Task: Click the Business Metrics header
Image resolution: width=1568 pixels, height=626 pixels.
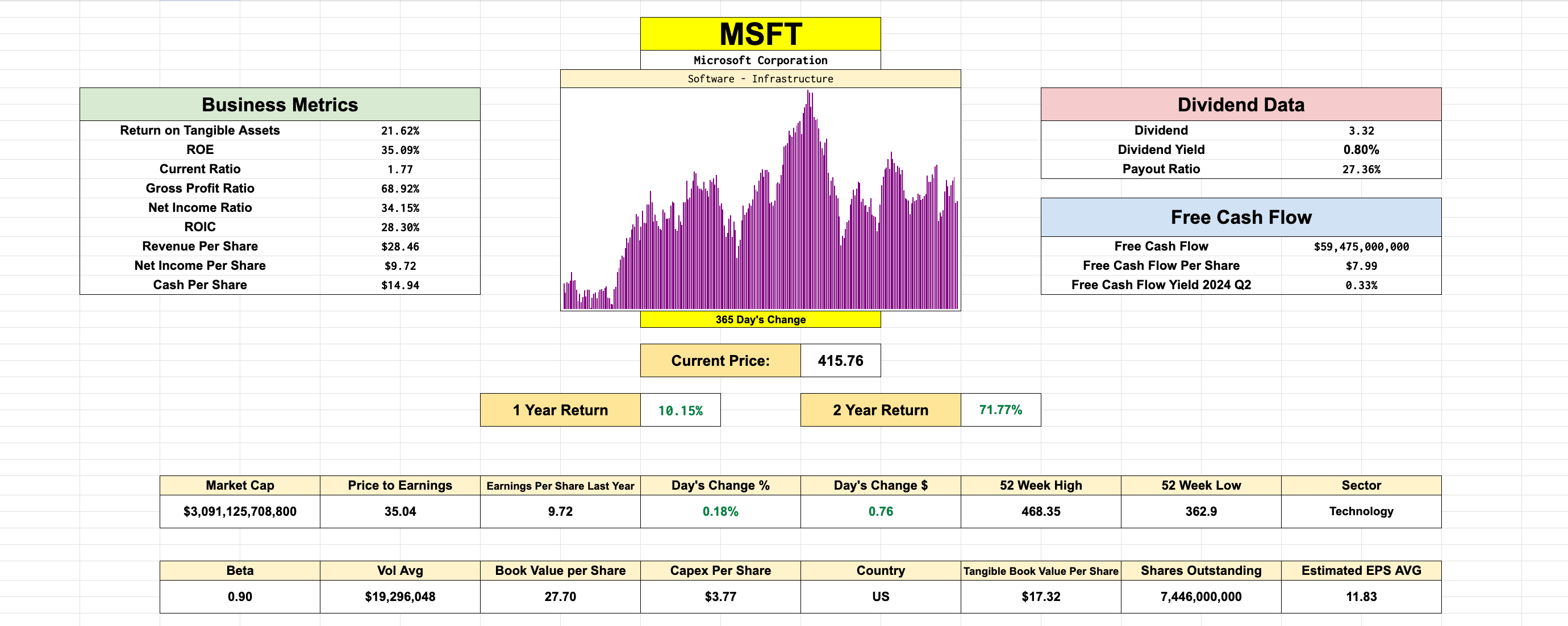Action: click(280, 105)
